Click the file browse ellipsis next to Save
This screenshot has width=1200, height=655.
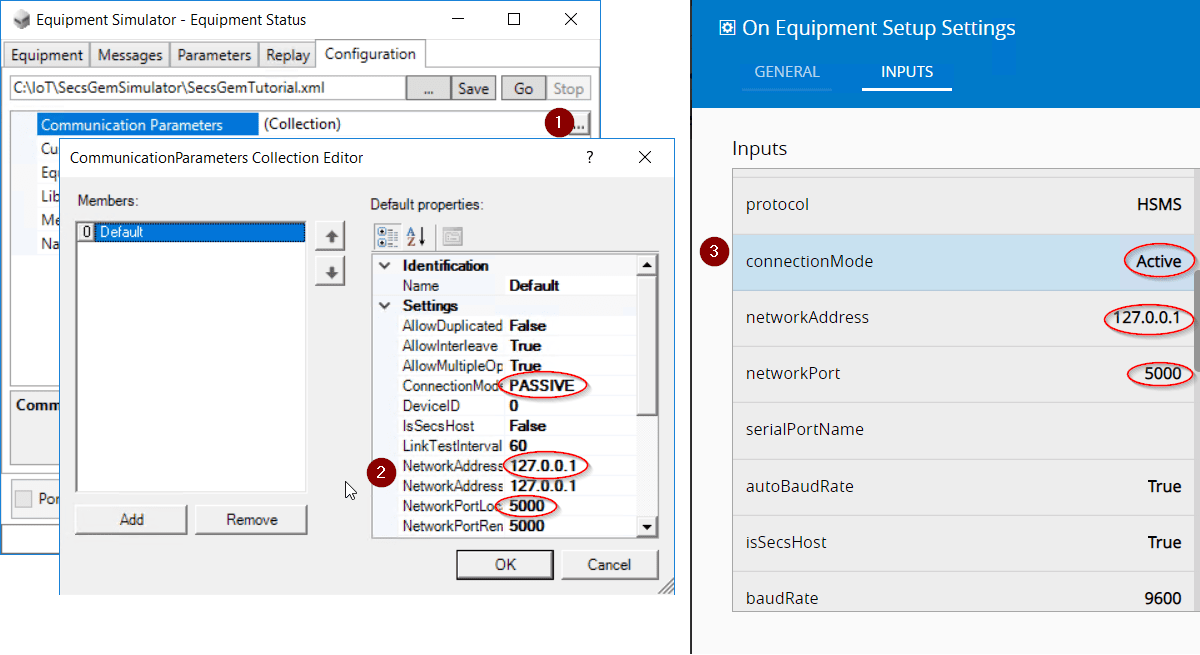point(428,88)
